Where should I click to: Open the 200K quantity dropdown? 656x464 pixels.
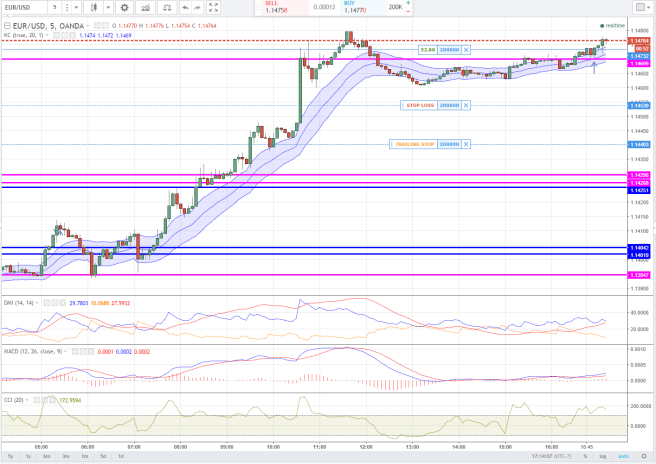tap(397, 7)
